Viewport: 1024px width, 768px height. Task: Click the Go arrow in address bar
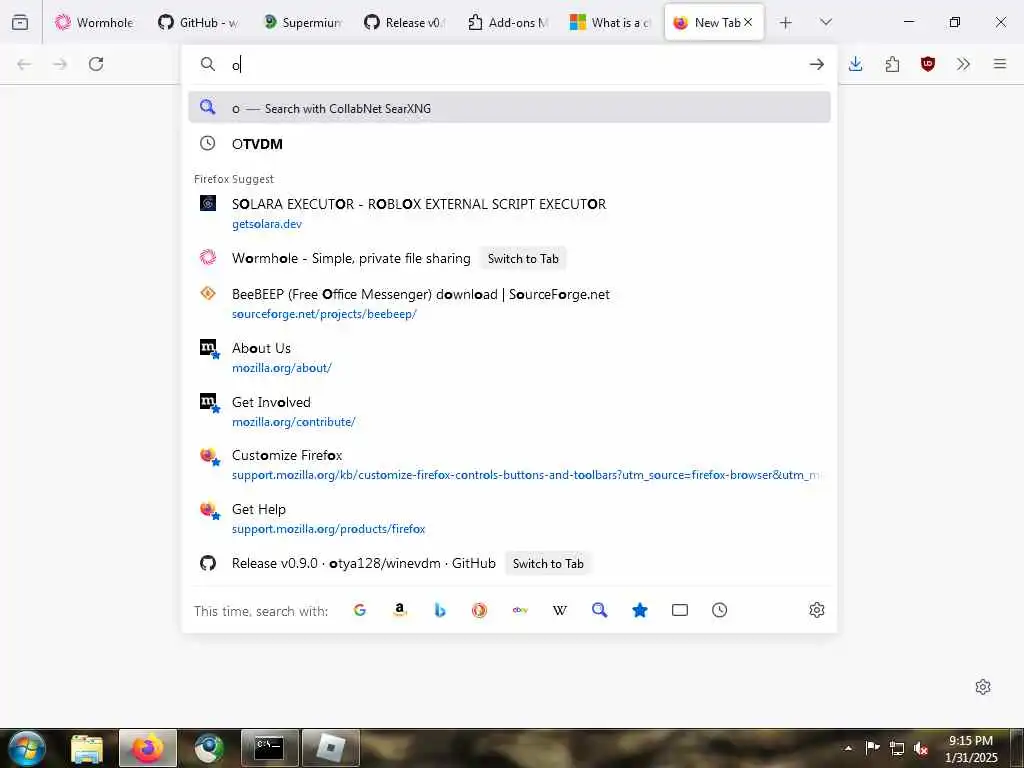(816, 64)
